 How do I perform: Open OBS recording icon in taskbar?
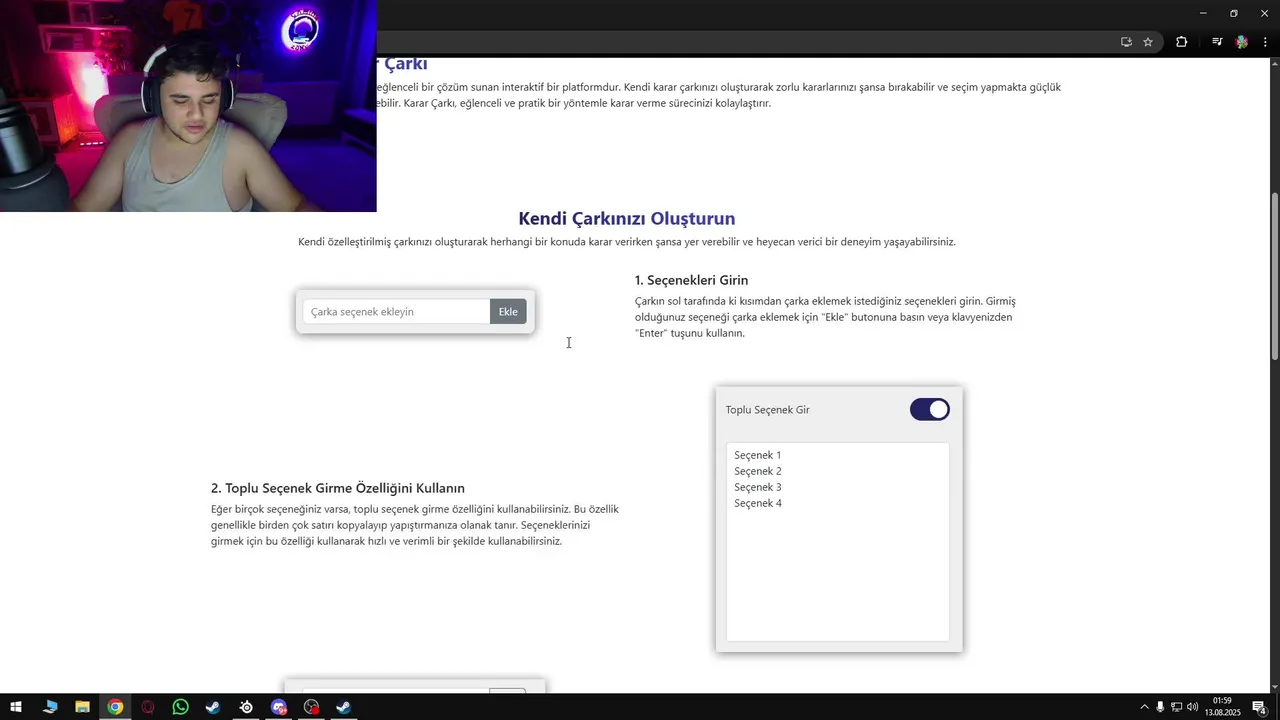point(311,707)
